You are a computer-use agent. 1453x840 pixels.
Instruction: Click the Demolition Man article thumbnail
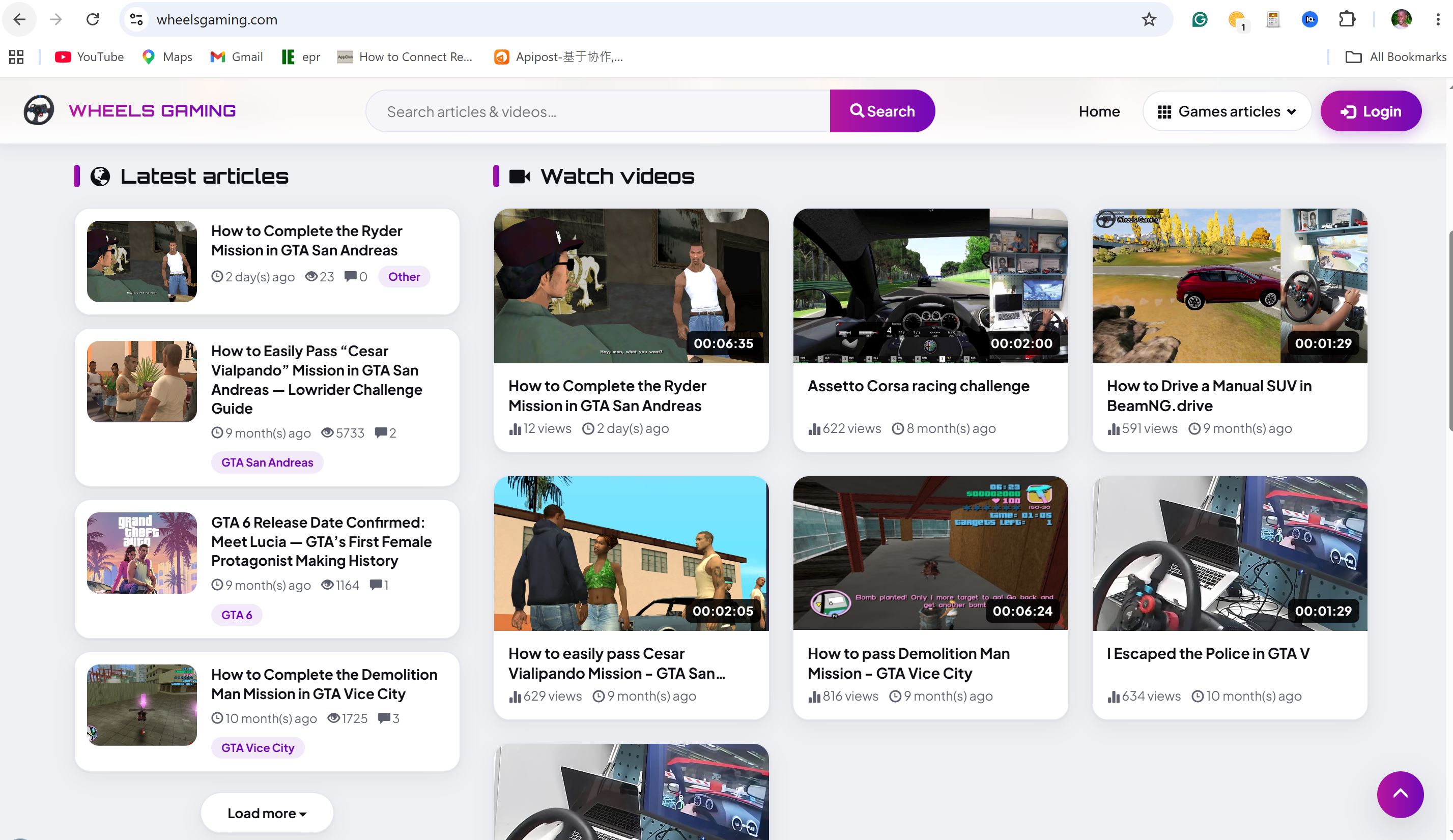142,705
